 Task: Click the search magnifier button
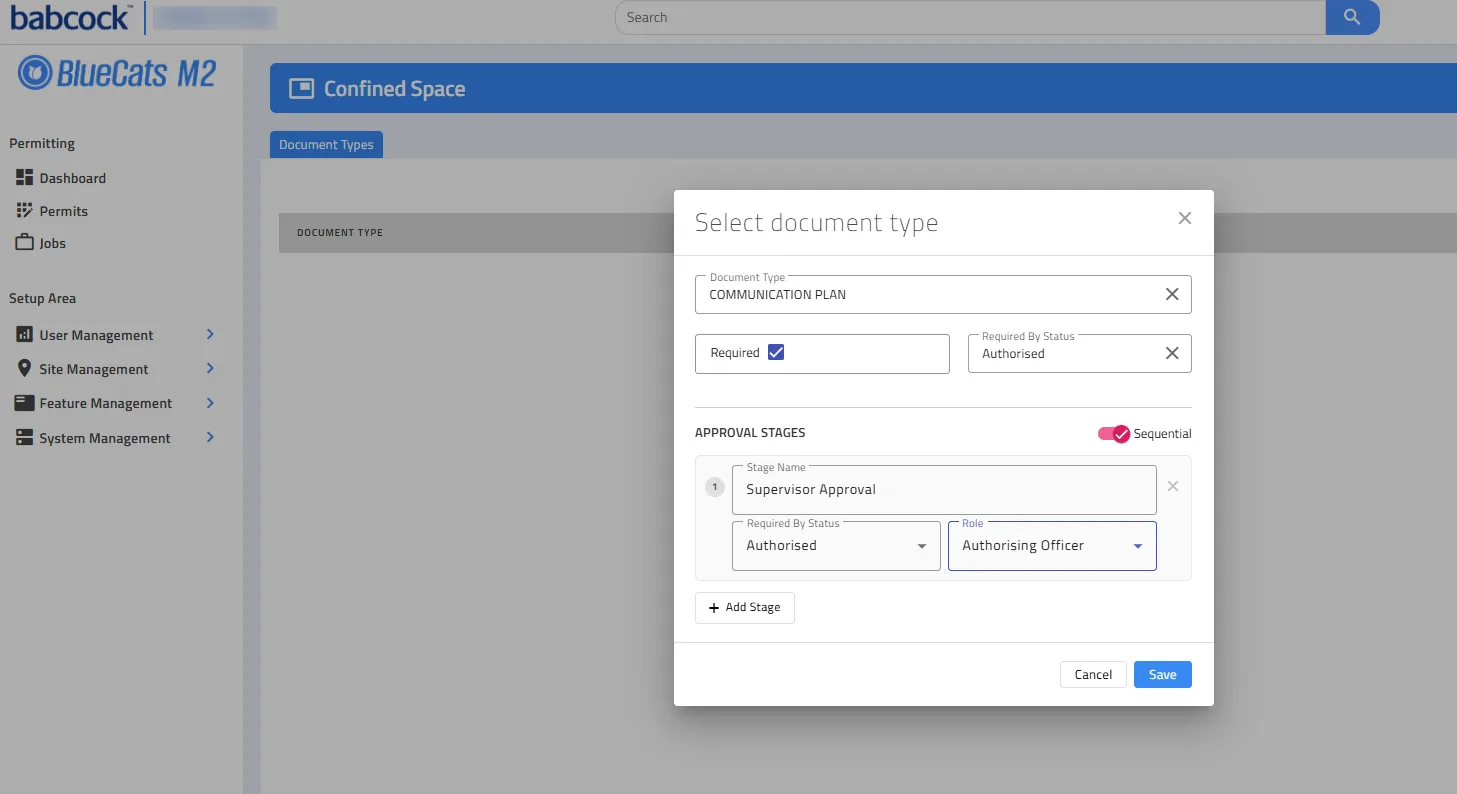(1352, 17)
